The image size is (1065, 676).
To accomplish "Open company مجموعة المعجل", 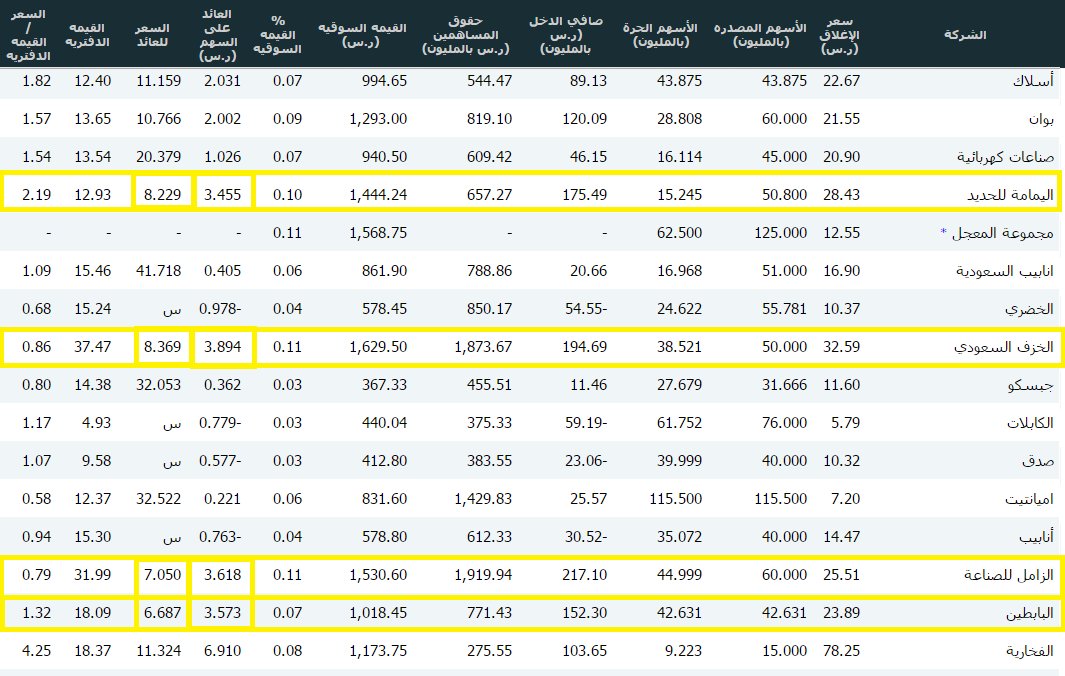I will pos(1003,233).
